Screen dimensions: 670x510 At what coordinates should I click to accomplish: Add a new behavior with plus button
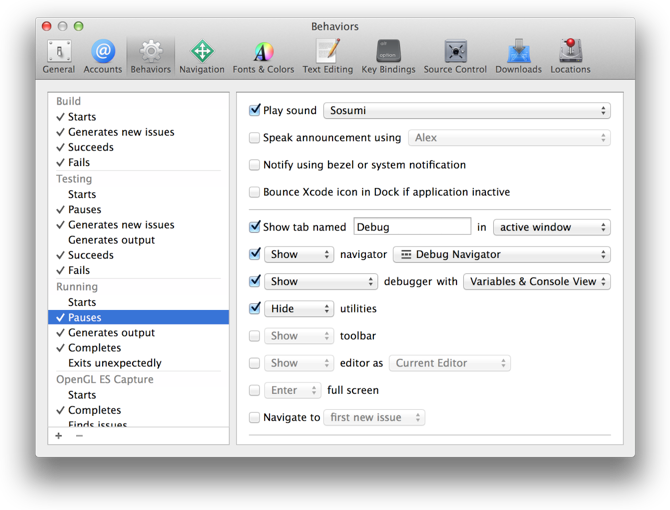tap(59, 436)
